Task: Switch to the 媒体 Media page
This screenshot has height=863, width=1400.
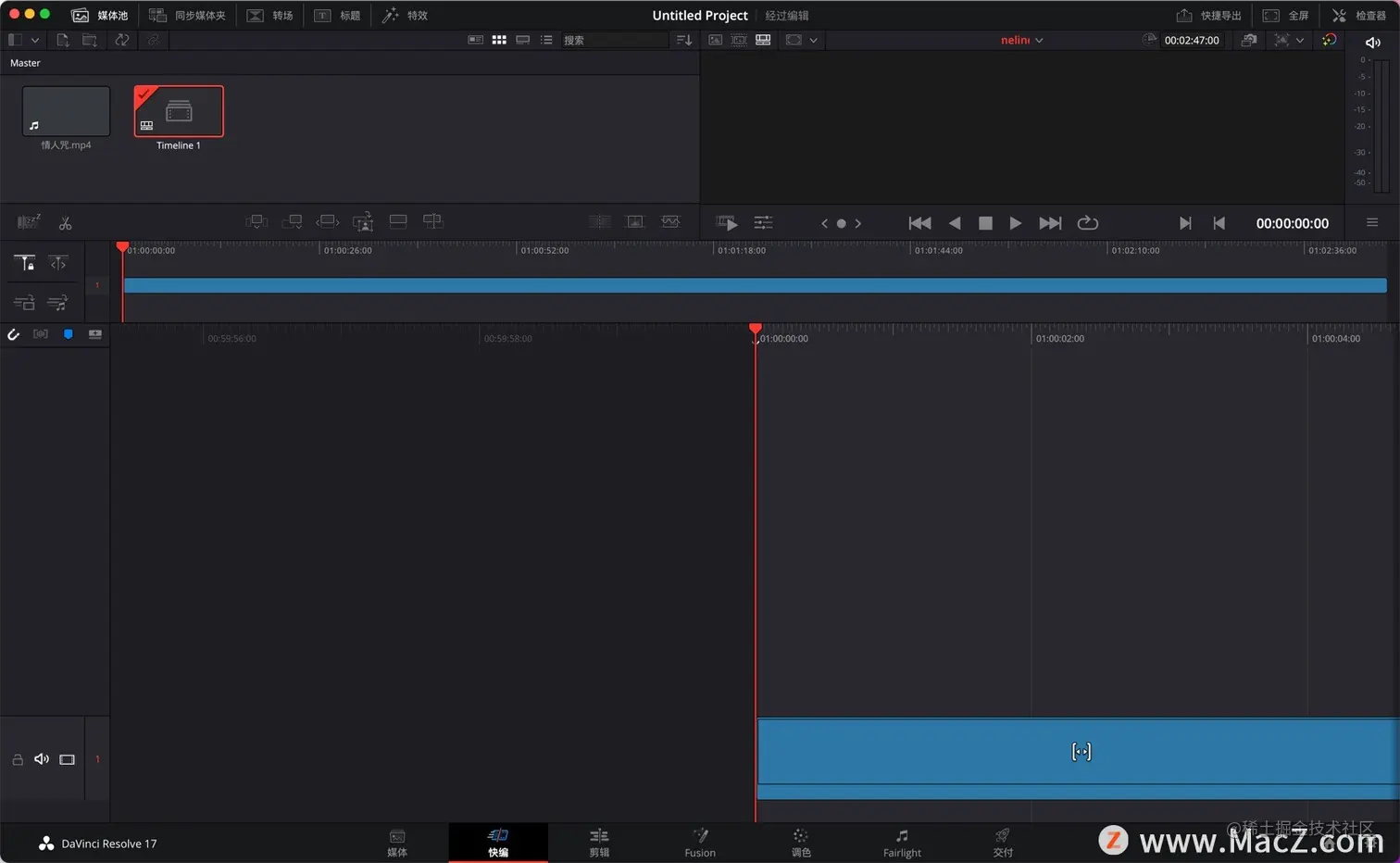Action: (397, 843)
